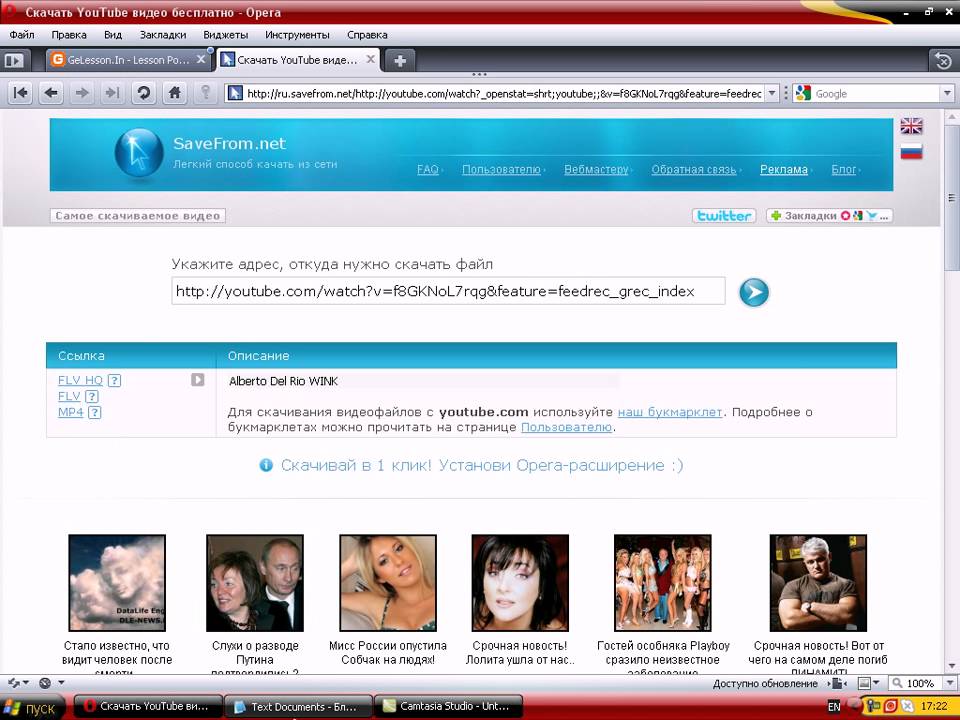Open the Справка menu
Viewport: 960px width, 720px height.
click(367, 35)
